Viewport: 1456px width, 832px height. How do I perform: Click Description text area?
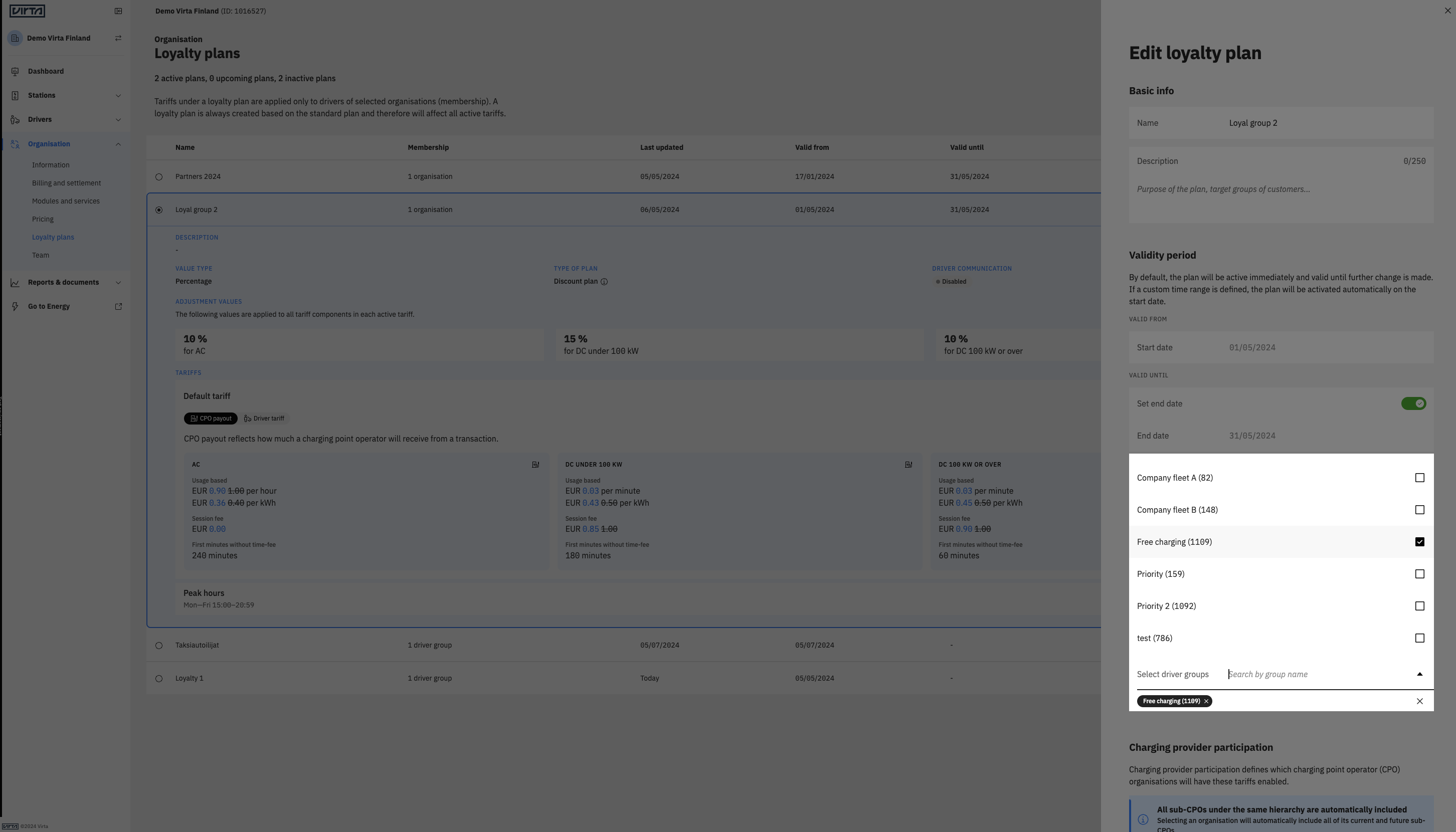(1281, 185)
